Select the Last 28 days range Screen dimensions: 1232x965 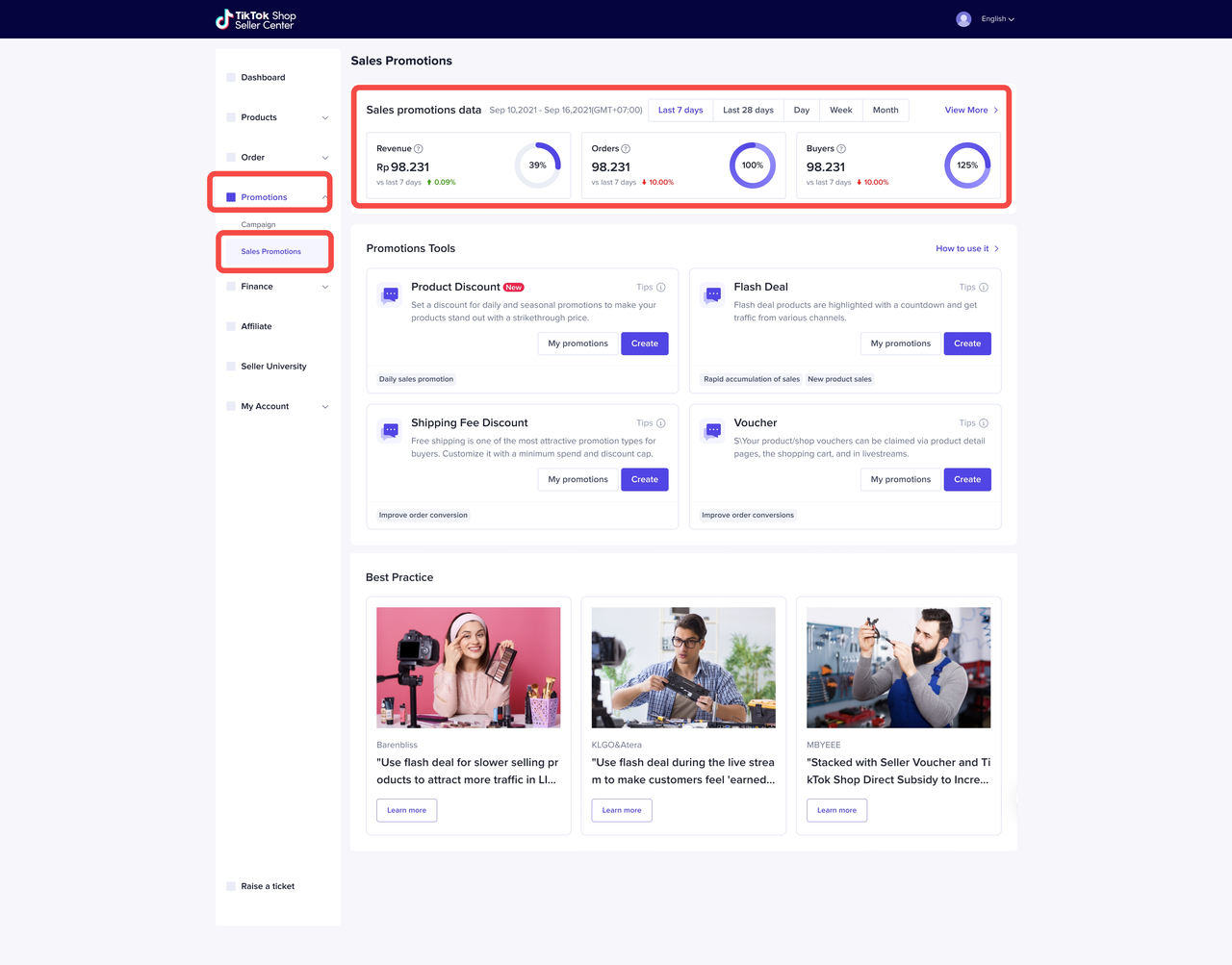point(748,111)
